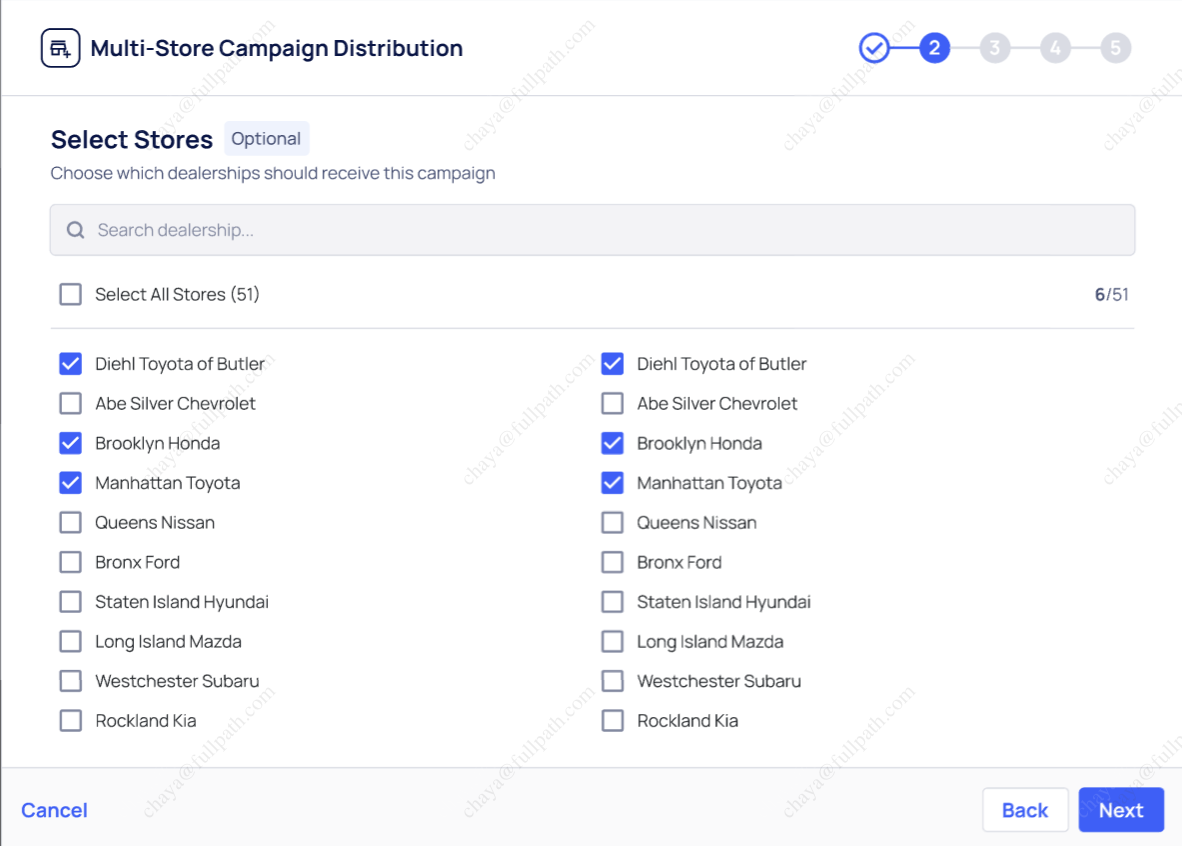This screenshot has height=846, width=1182.
Task: Select Bronx Ford in right column
Action: point(612,562)
